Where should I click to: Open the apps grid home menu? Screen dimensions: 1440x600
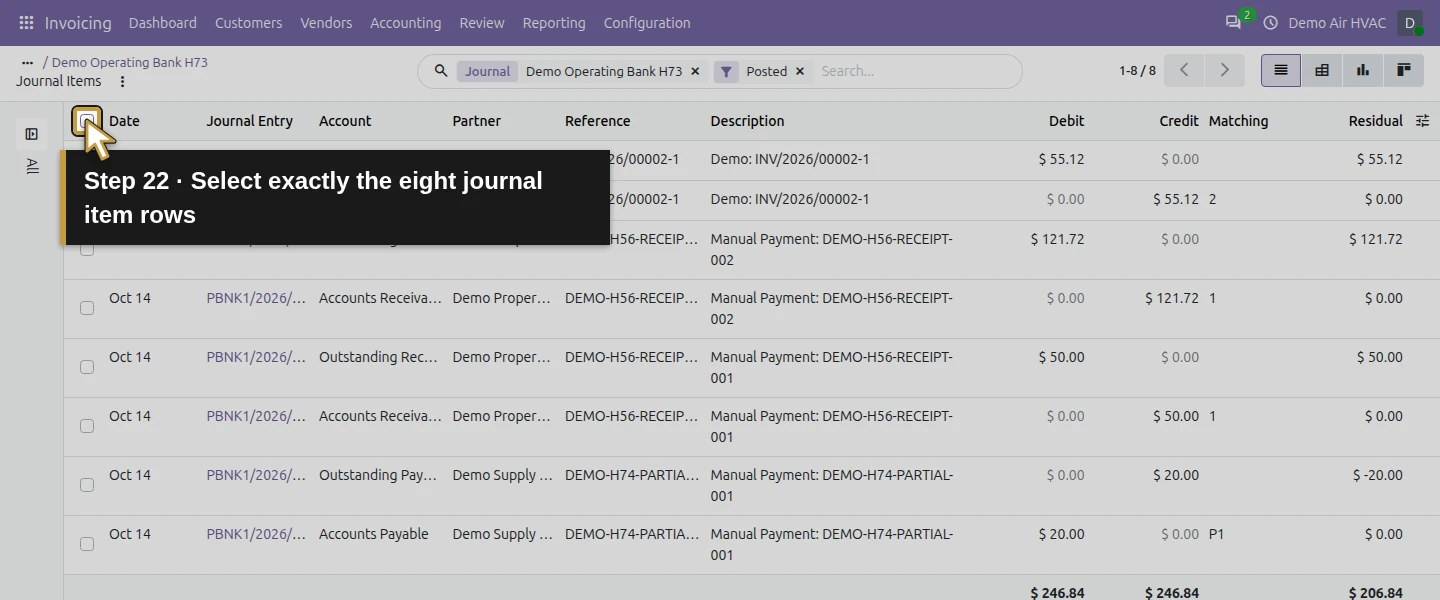pyautogui.click(x=26, y=22)
